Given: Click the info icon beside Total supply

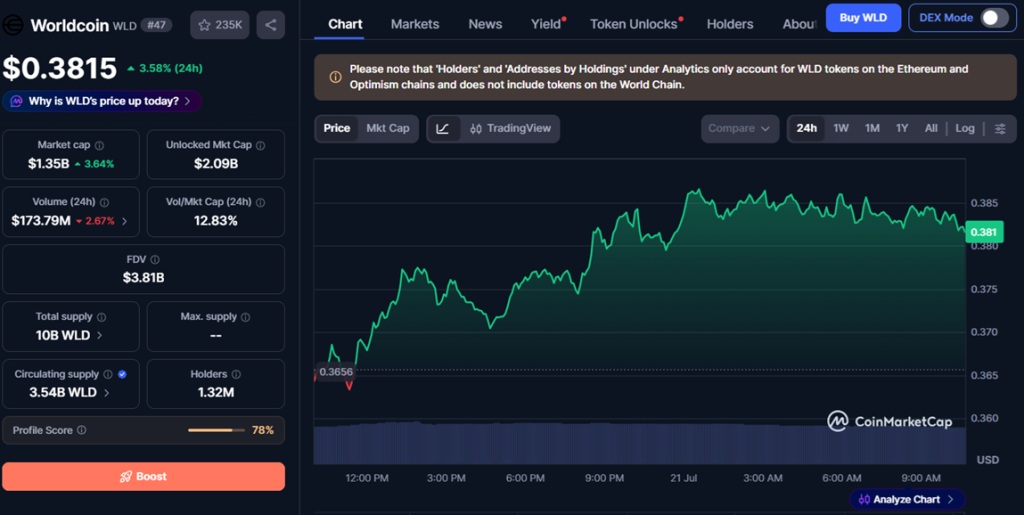Looking at the screenshot, I should point(101,317).
